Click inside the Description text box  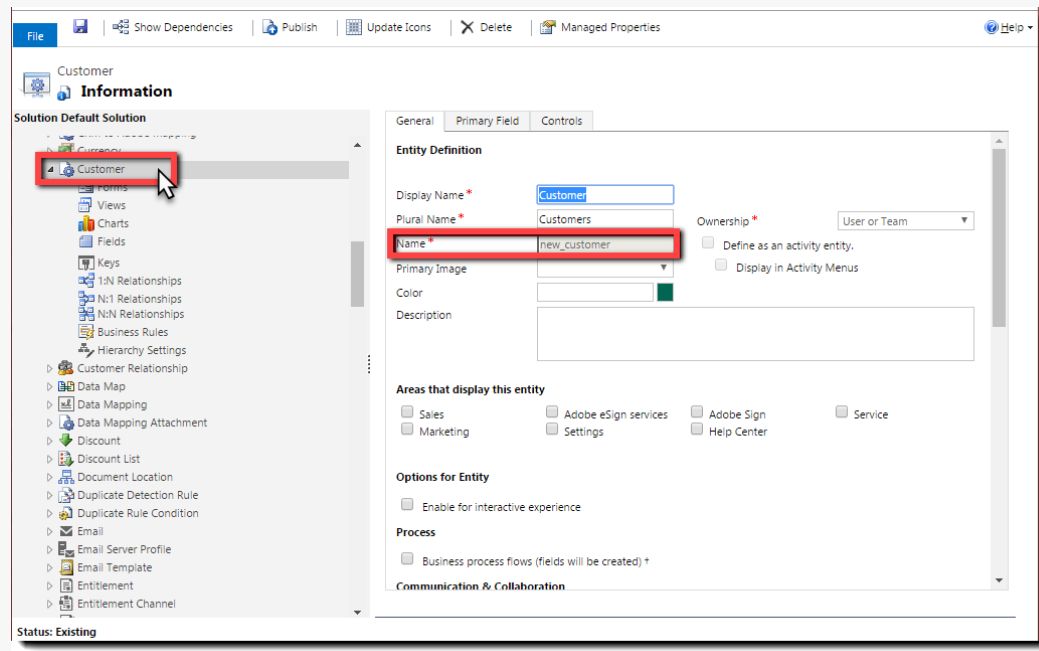755,333
